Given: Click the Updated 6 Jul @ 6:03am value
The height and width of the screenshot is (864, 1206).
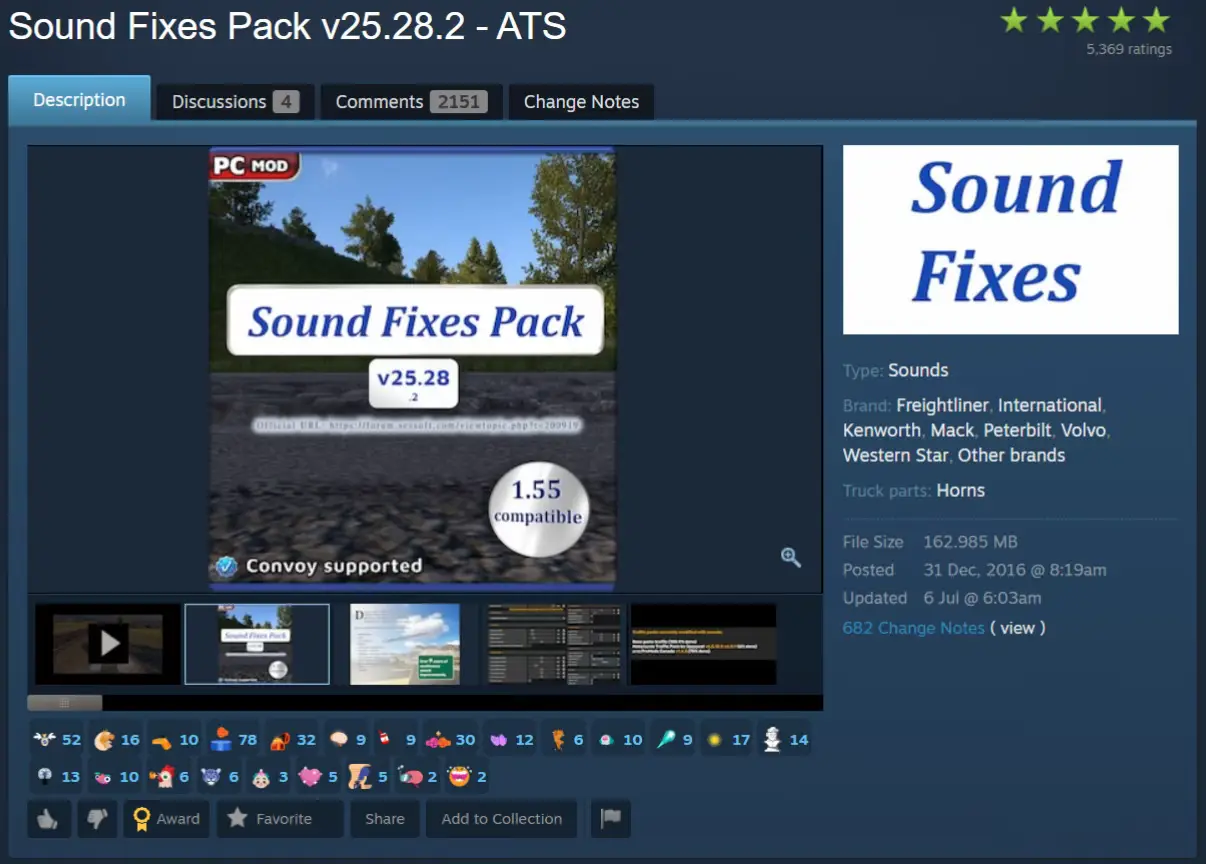Looking at the screenshot, I should (x=982, y=598).
